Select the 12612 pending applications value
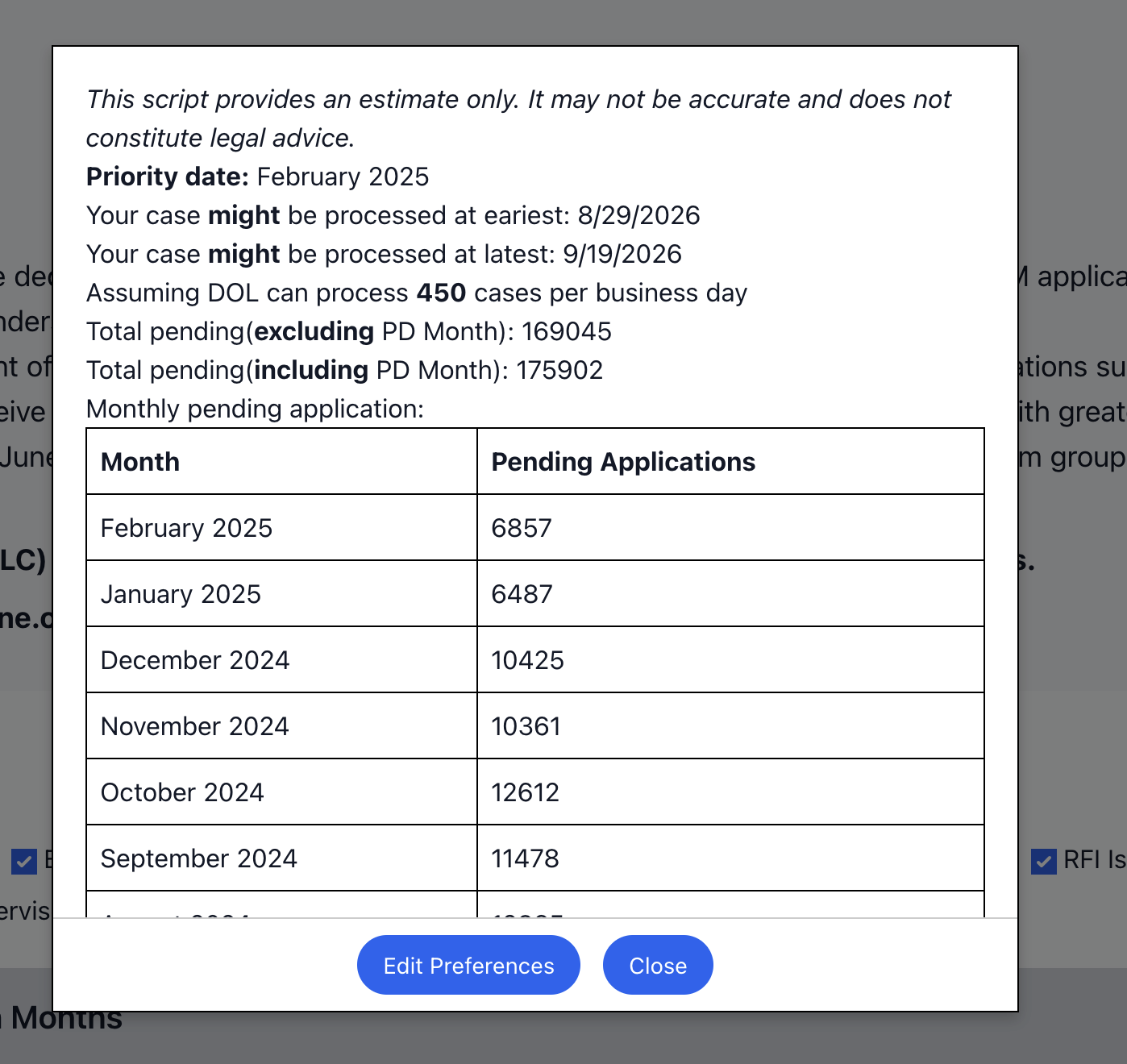Image resolution: width=1127 pixels, height=1064 pixels. [x=526, y=792]
